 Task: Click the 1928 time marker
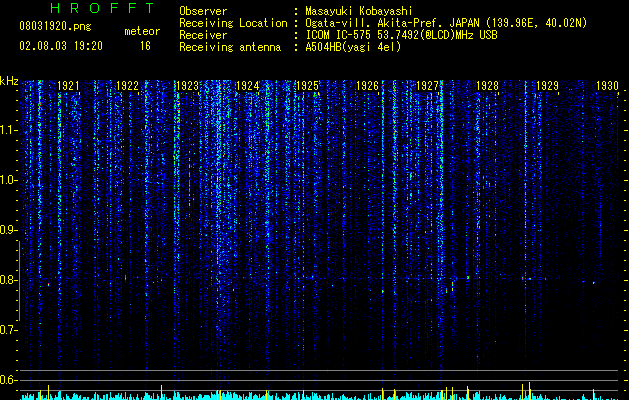487,85
